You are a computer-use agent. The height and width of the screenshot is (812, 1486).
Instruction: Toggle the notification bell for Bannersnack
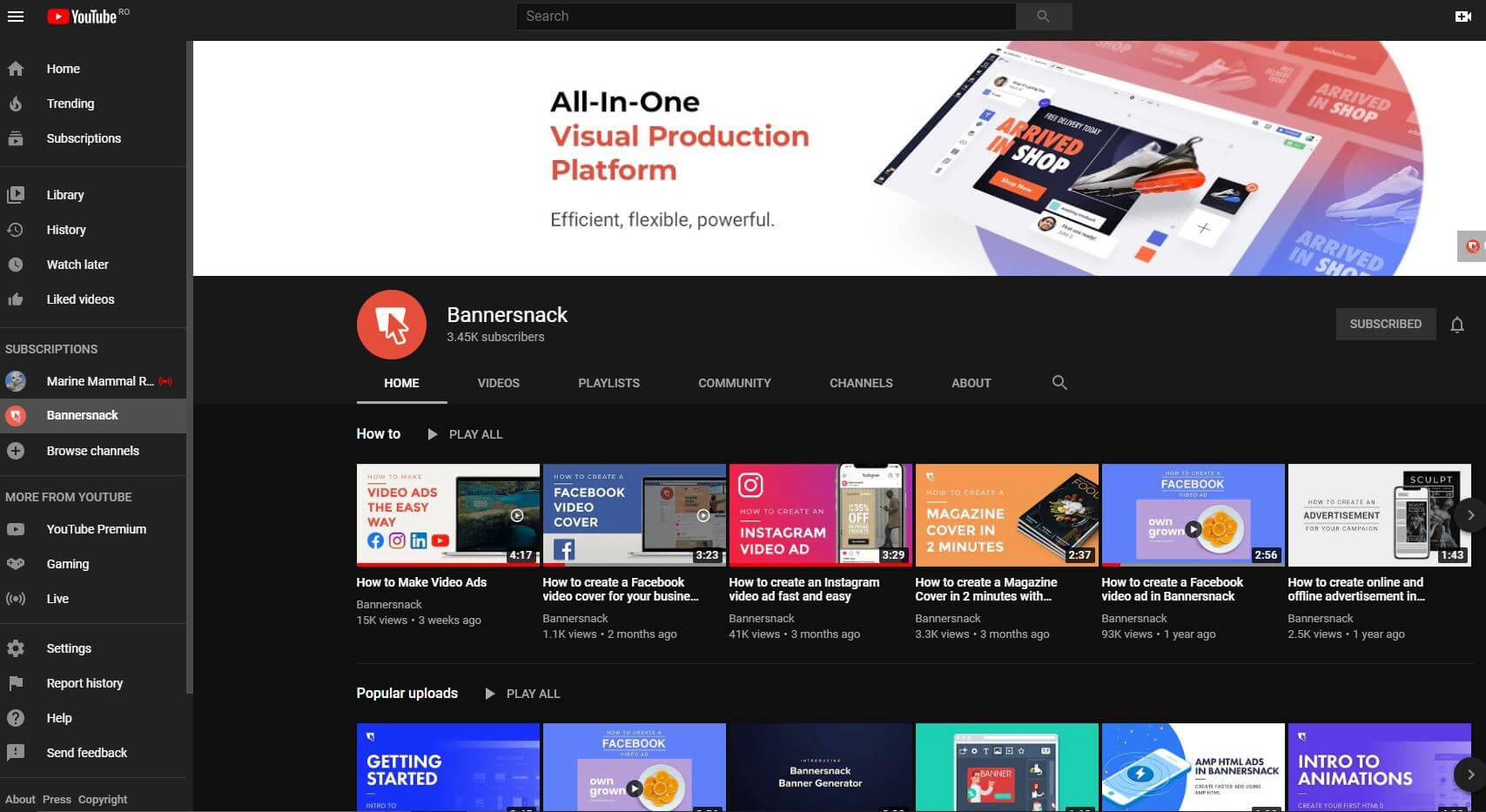(1456, 325)
